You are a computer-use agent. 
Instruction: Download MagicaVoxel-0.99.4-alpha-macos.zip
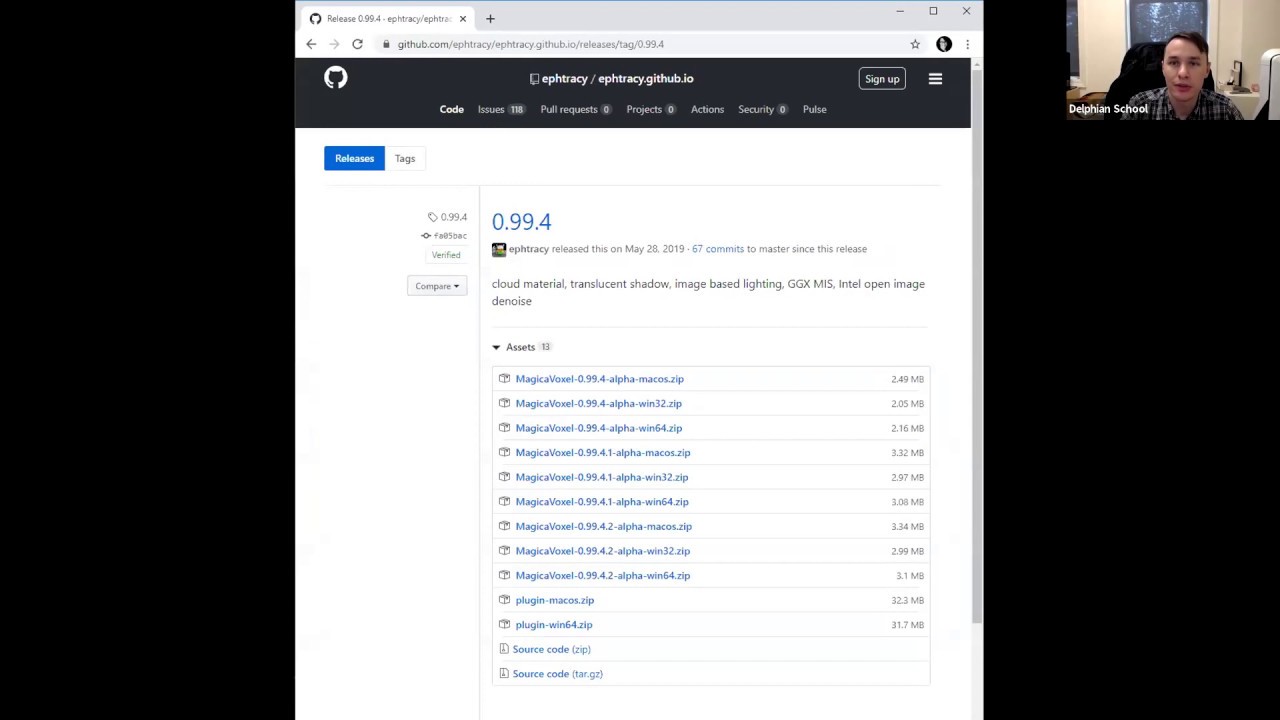[x=600, y=379]
